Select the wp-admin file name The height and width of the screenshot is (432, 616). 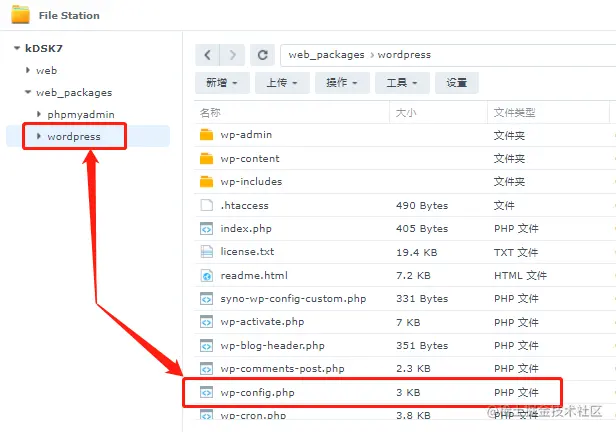[x=246, y=135]
